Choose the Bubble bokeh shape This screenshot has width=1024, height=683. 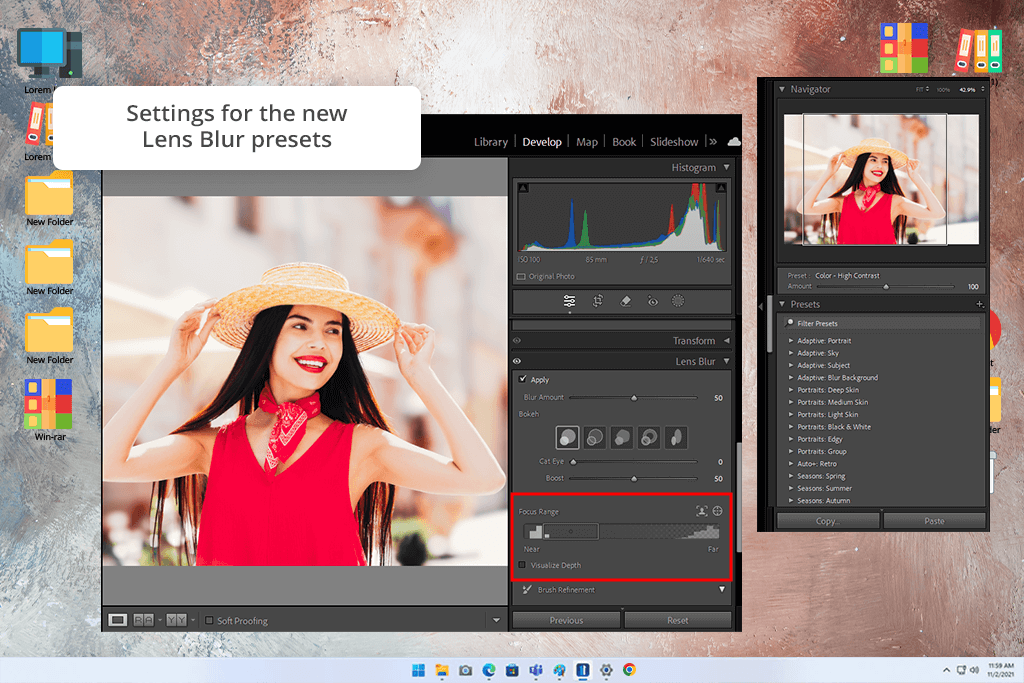594,437
